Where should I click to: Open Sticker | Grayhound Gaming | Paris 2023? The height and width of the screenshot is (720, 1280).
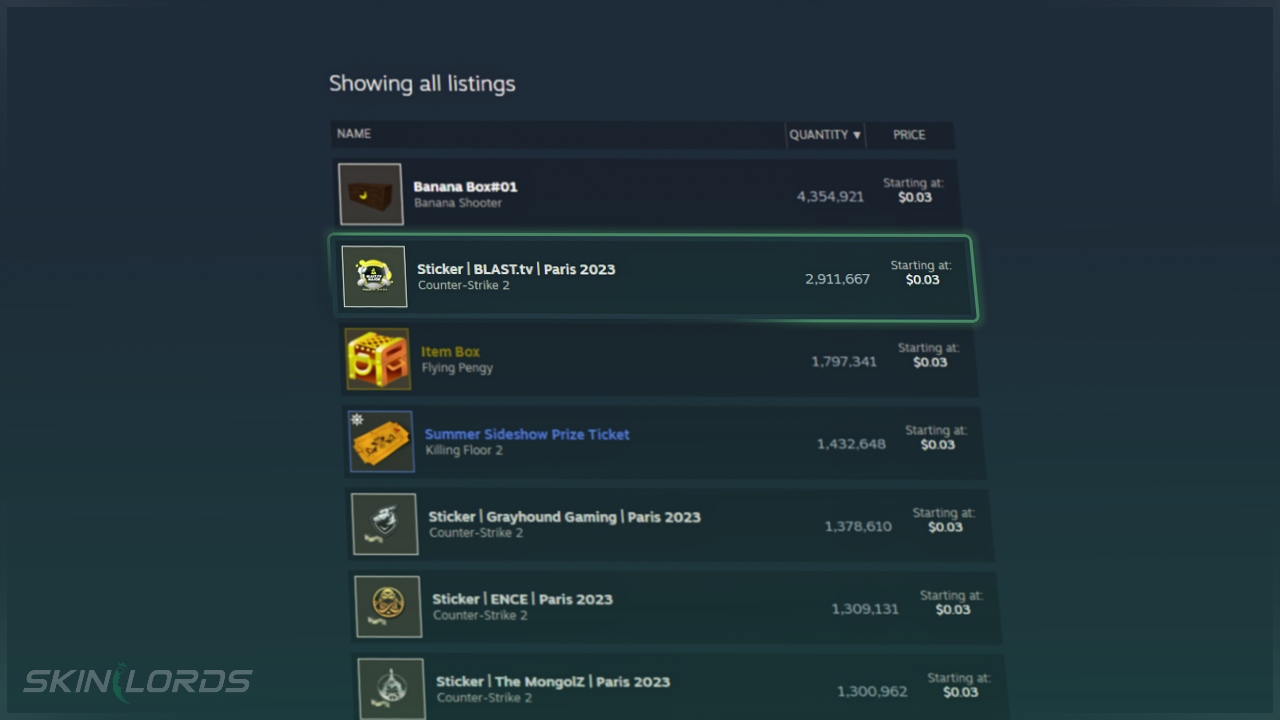(x=564, y=517)
